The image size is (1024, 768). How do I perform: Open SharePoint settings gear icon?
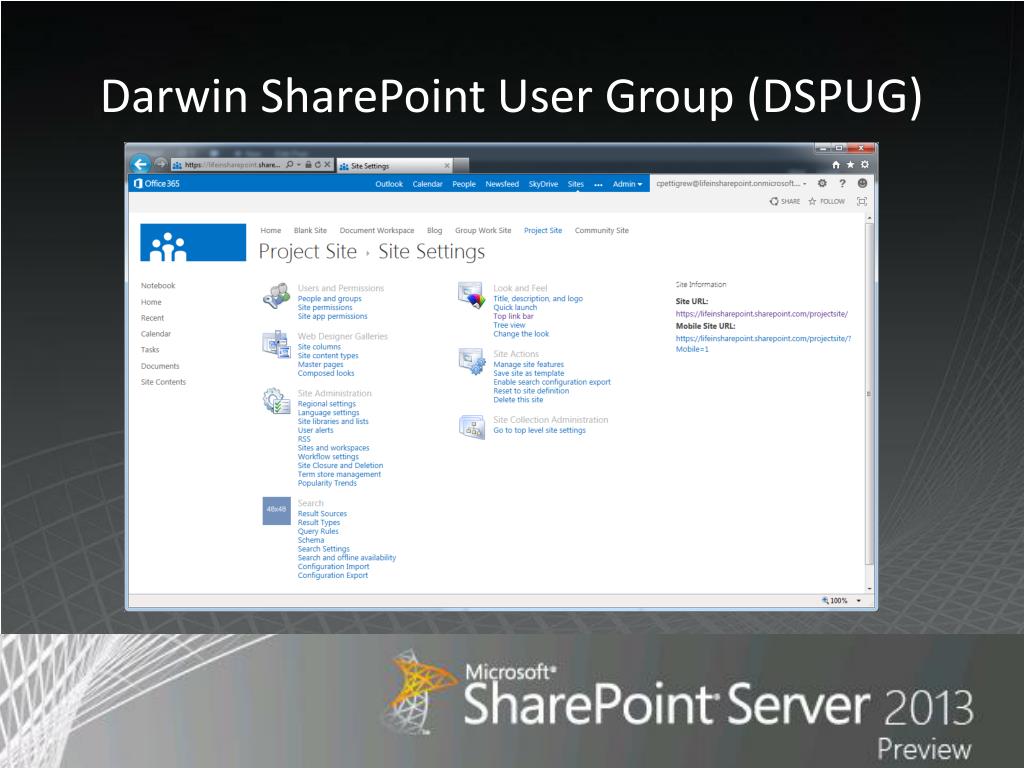click(822, 184)
